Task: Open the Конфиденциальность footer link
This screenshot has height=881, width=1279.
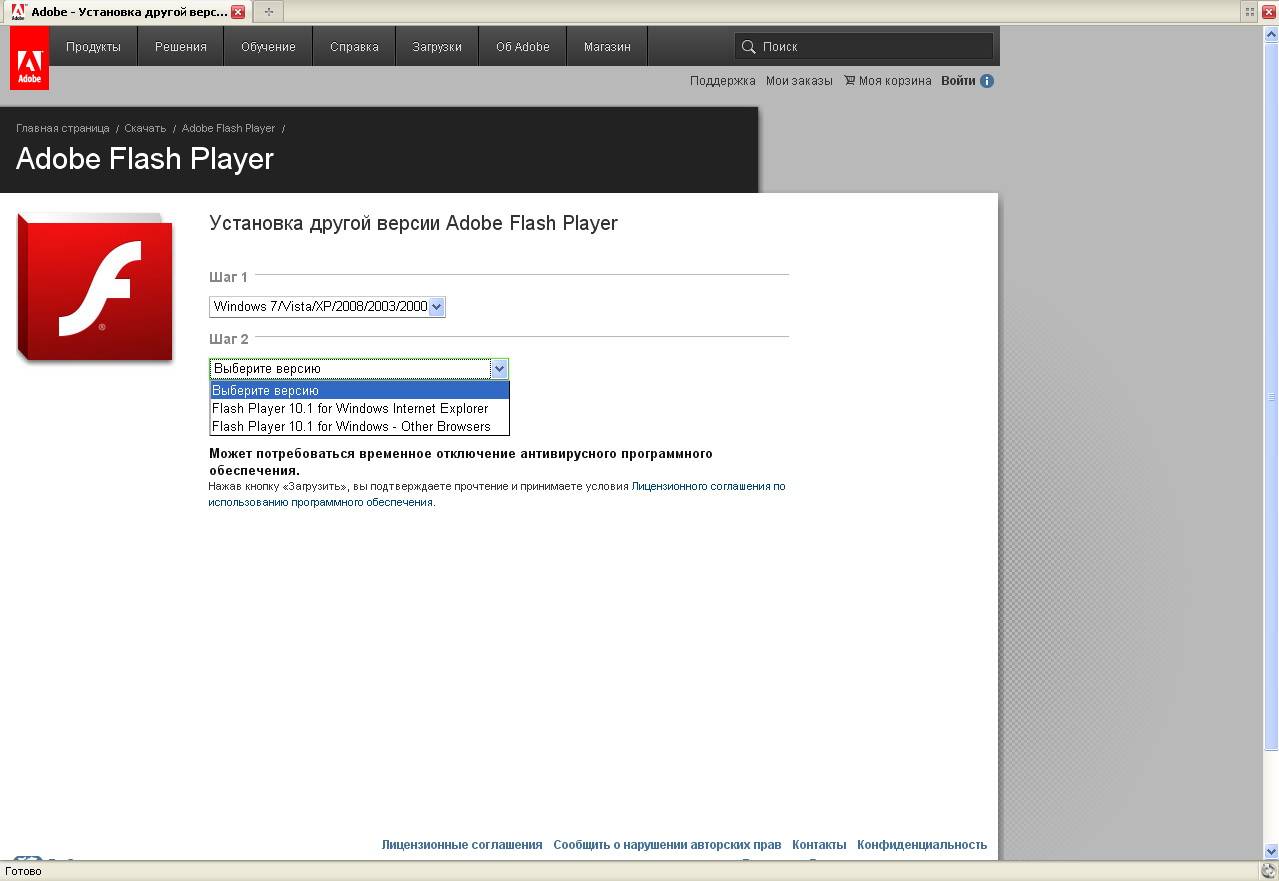Action: [x=922, y=845]
